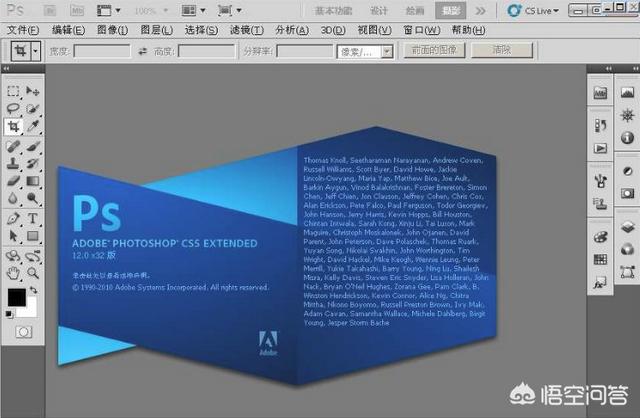
Task: Open the Crop tool preset picker
Action: pos(36,51)
